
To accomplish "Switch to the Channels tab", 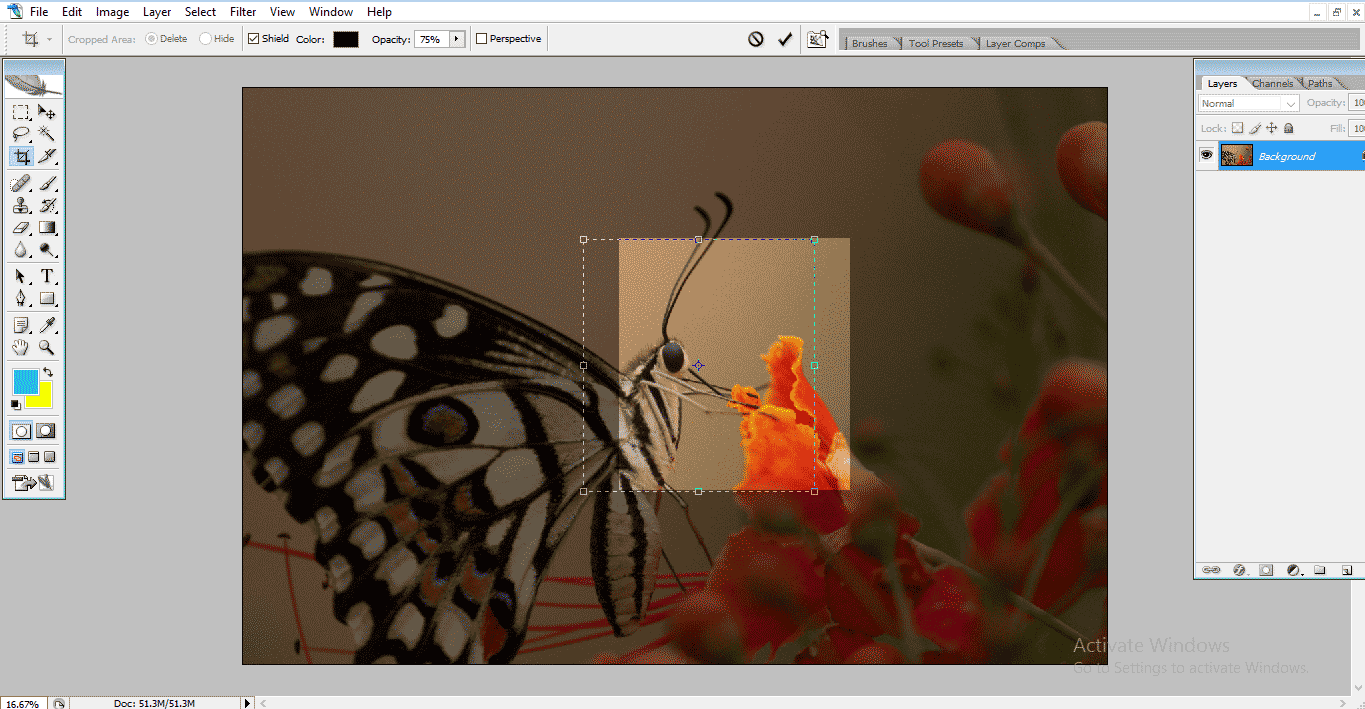I will (1272, 83).
